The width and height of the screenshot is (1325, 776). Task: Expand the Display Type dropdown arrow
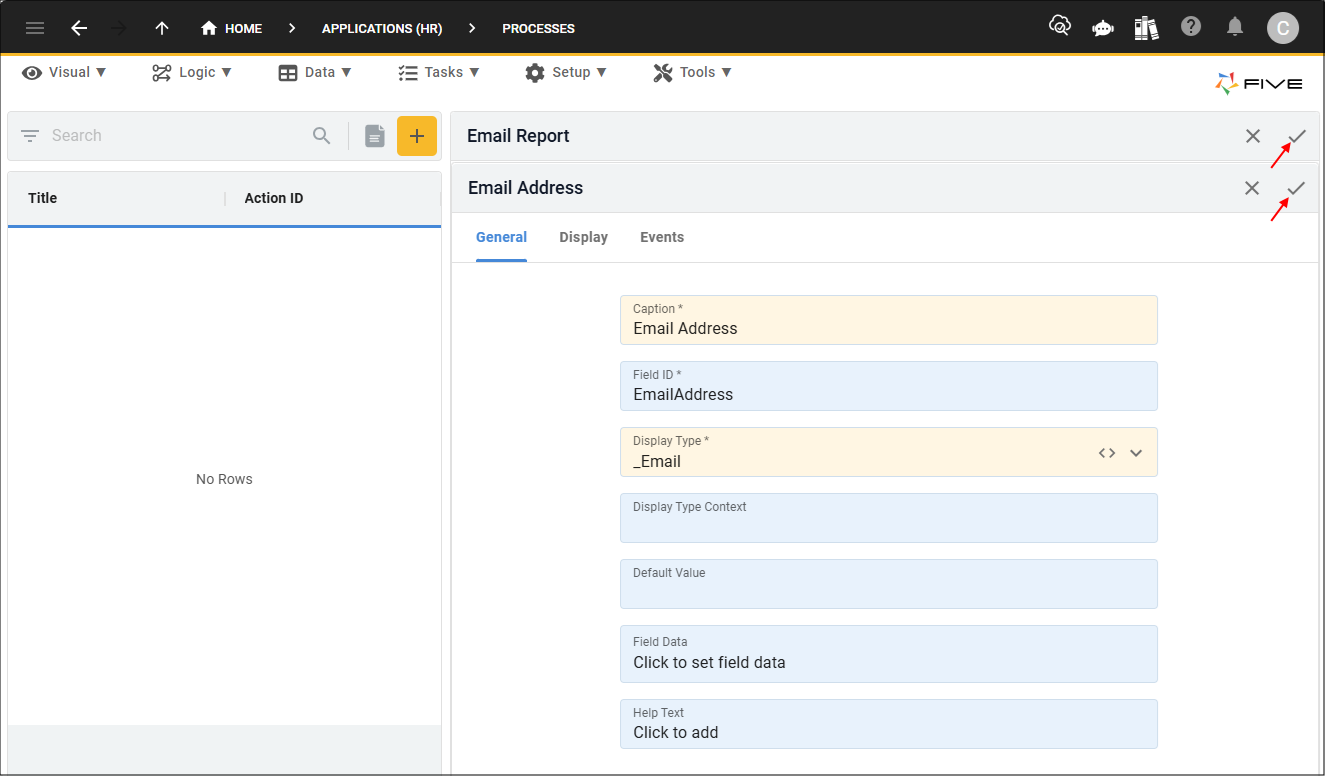(1136, 453)
